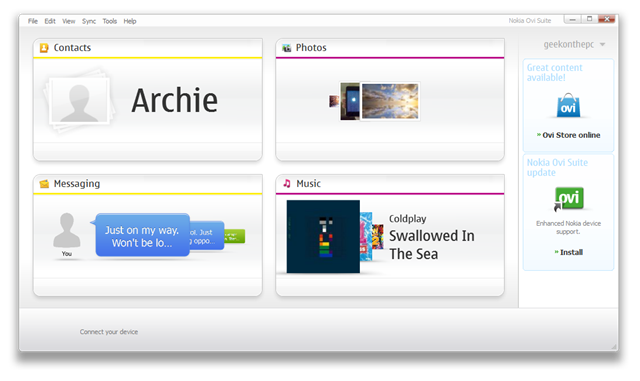Click the Coldplay album cover art
The image size is (640, 381).
coord(323,236)
